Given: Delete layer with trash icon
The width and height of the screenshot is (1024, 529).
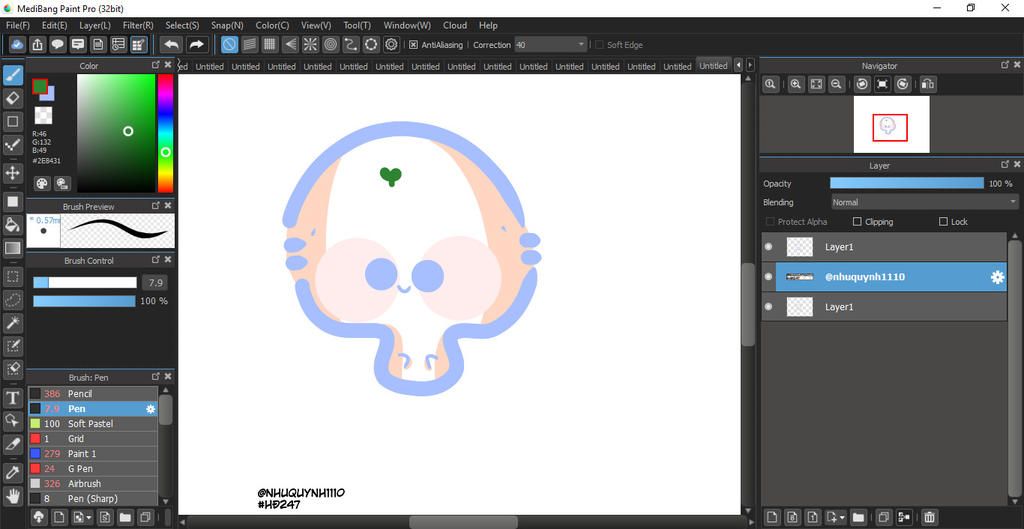Looking at the screenshot, I should coord(930,517).
